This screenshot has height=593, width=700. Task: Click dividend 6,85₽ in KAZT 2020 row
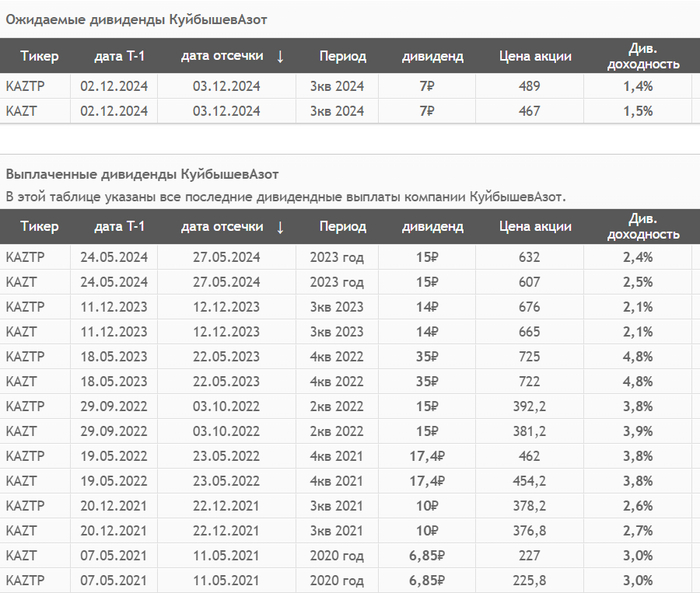click(x=427, y=555)
